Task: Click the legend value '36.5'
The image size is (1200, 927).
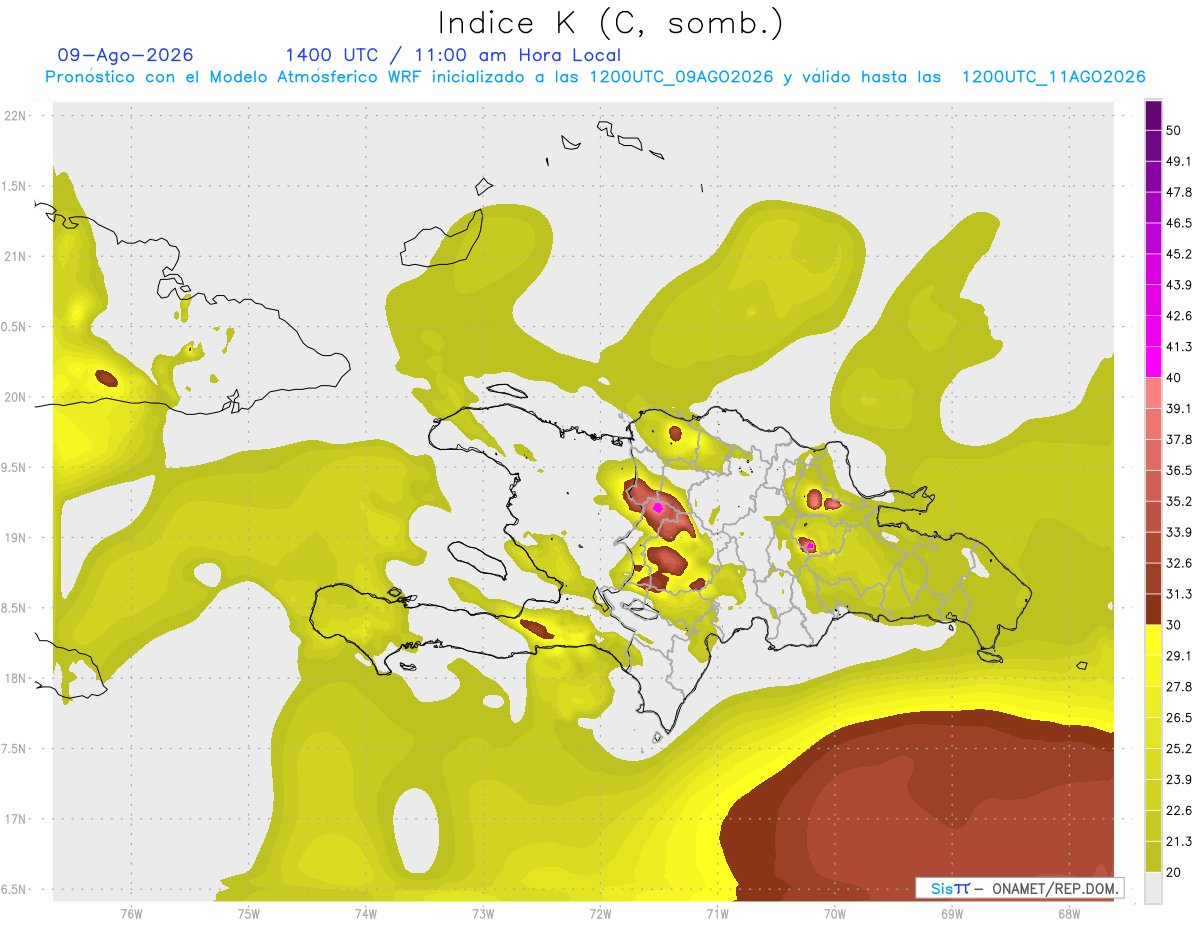Action: pyautogui.click(x=1179, y=470)
